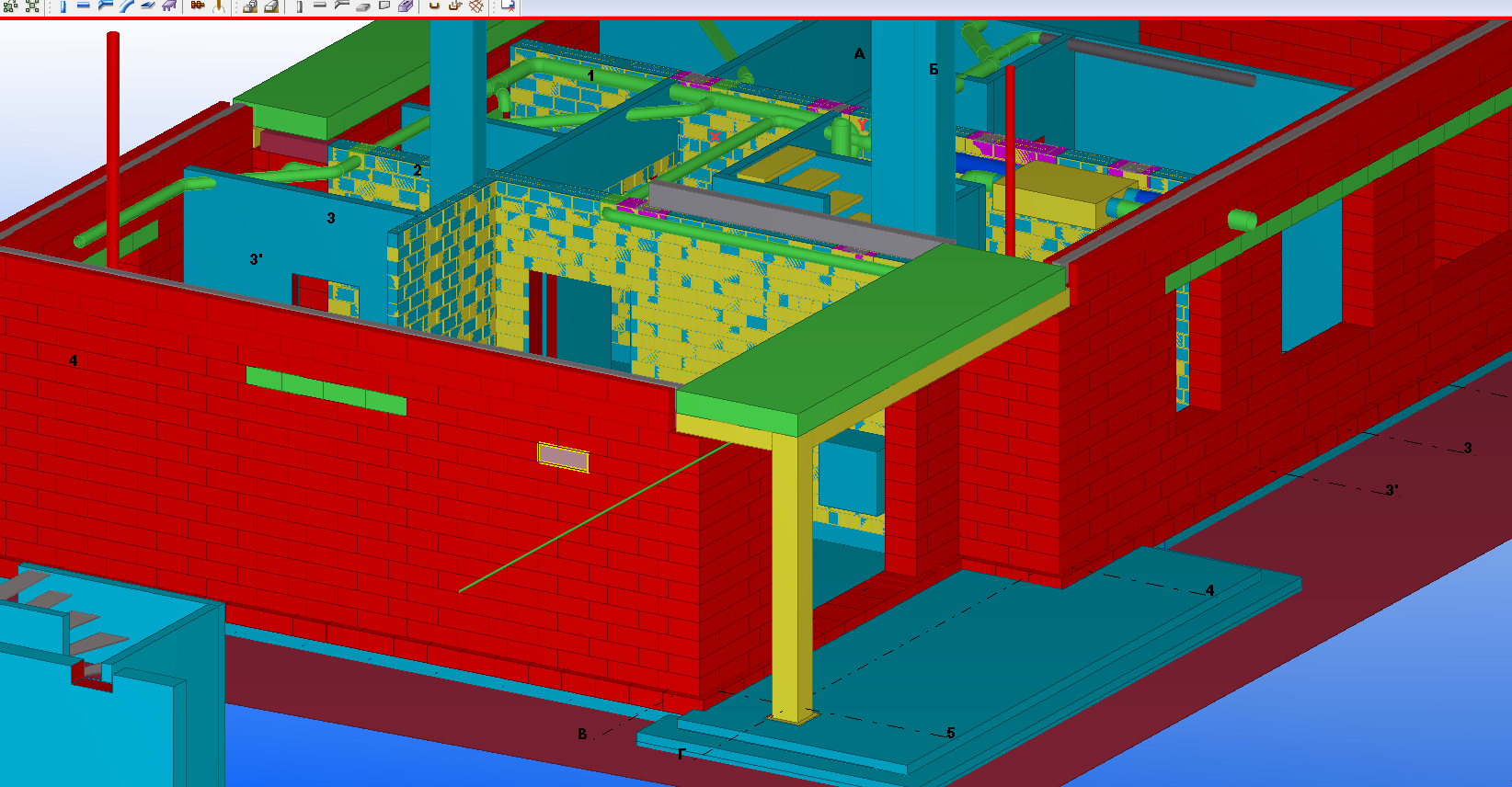Activate the curved beam tool

click(126, 6)
